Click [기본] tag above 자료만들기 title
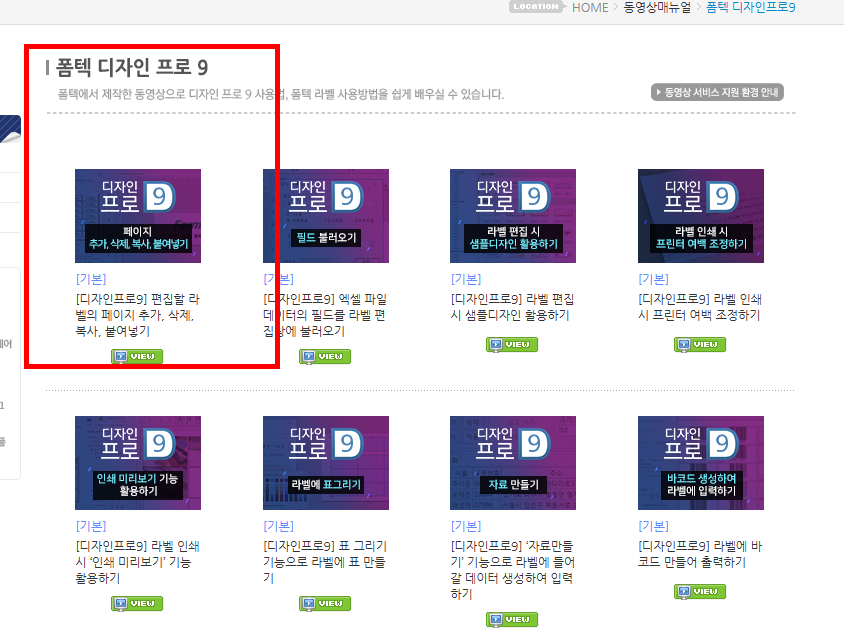Viewport: 844px width, 640px height. tap(466, 526)
